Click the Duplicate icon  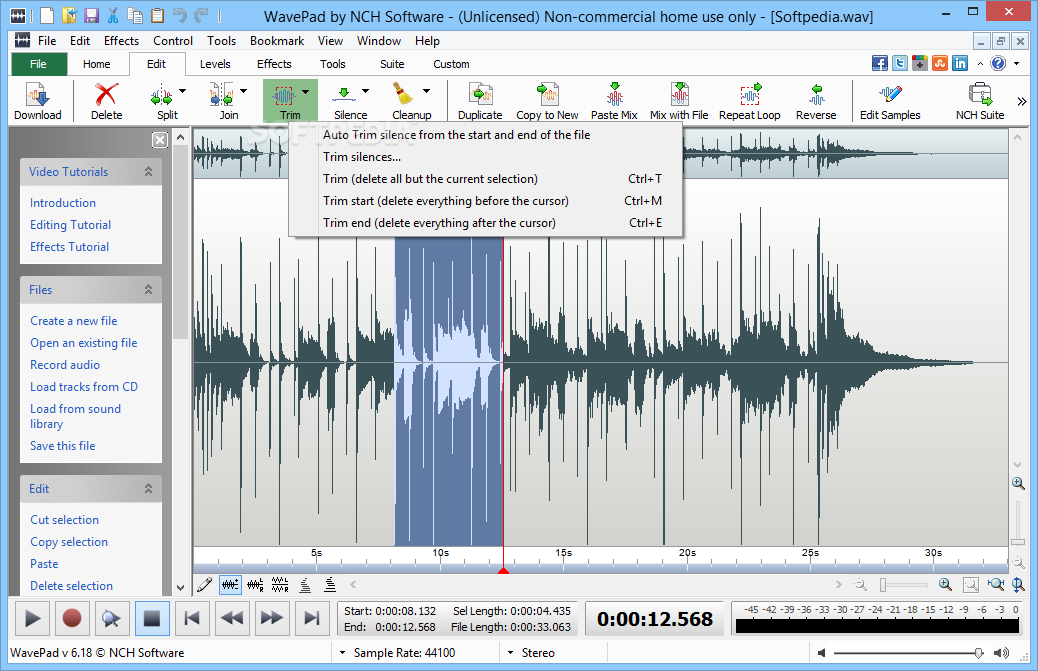481,95
